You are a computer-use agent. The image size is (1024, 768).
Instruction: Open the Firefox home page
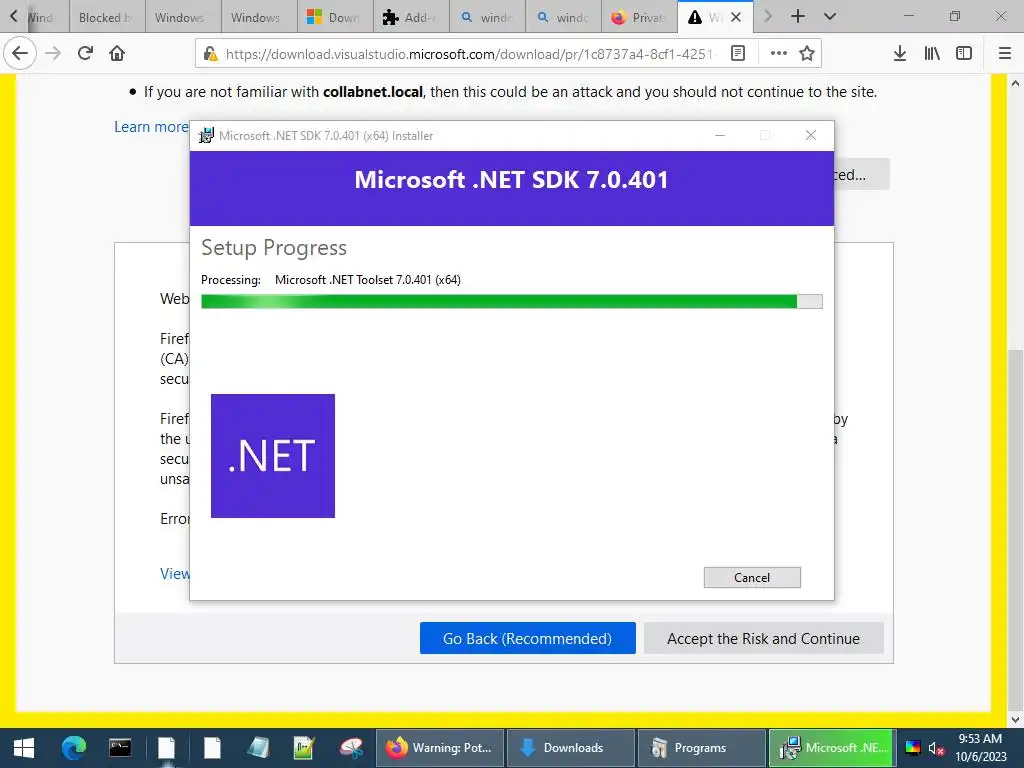click(x=117, y=53)
